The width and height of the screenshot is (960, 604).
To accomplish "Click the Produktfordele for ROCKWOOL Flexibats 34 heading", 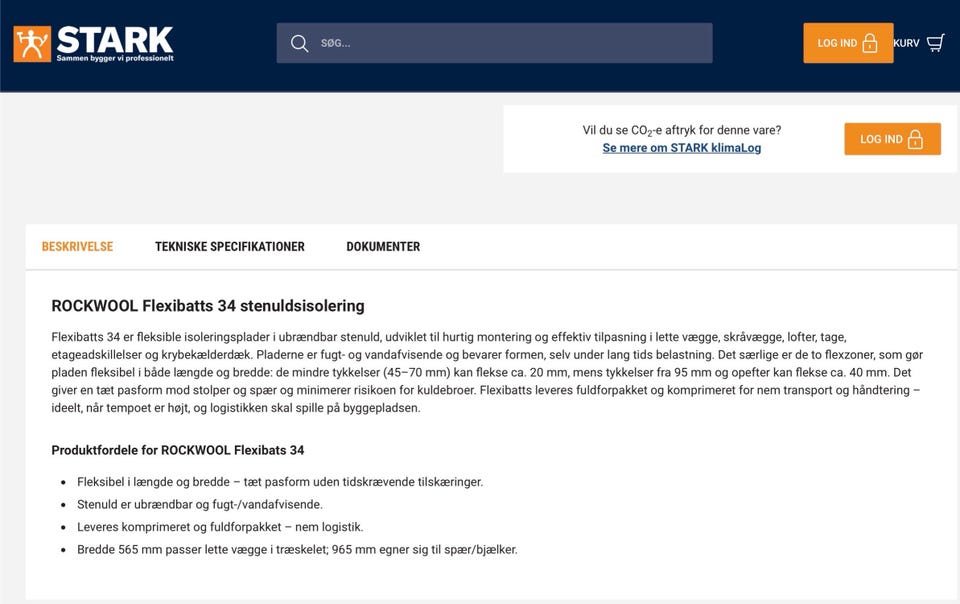I will (178, 450).
